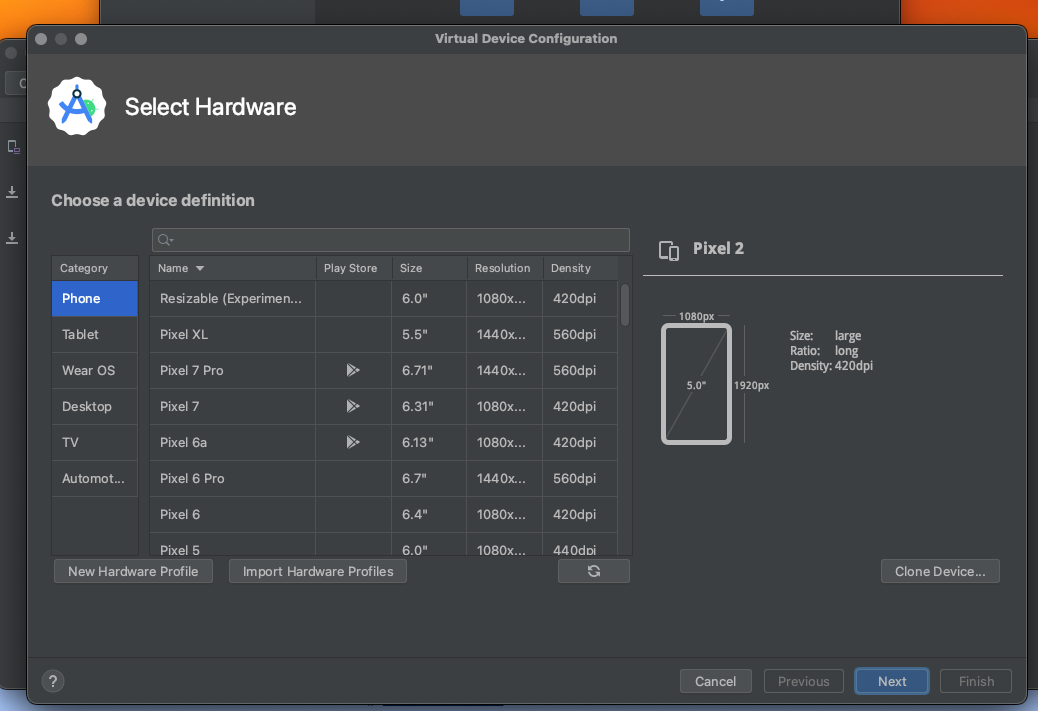This screenshot has width=1038, height=711.
Task: Sort by Name column dropdown arrow
Action: (200, 268)
